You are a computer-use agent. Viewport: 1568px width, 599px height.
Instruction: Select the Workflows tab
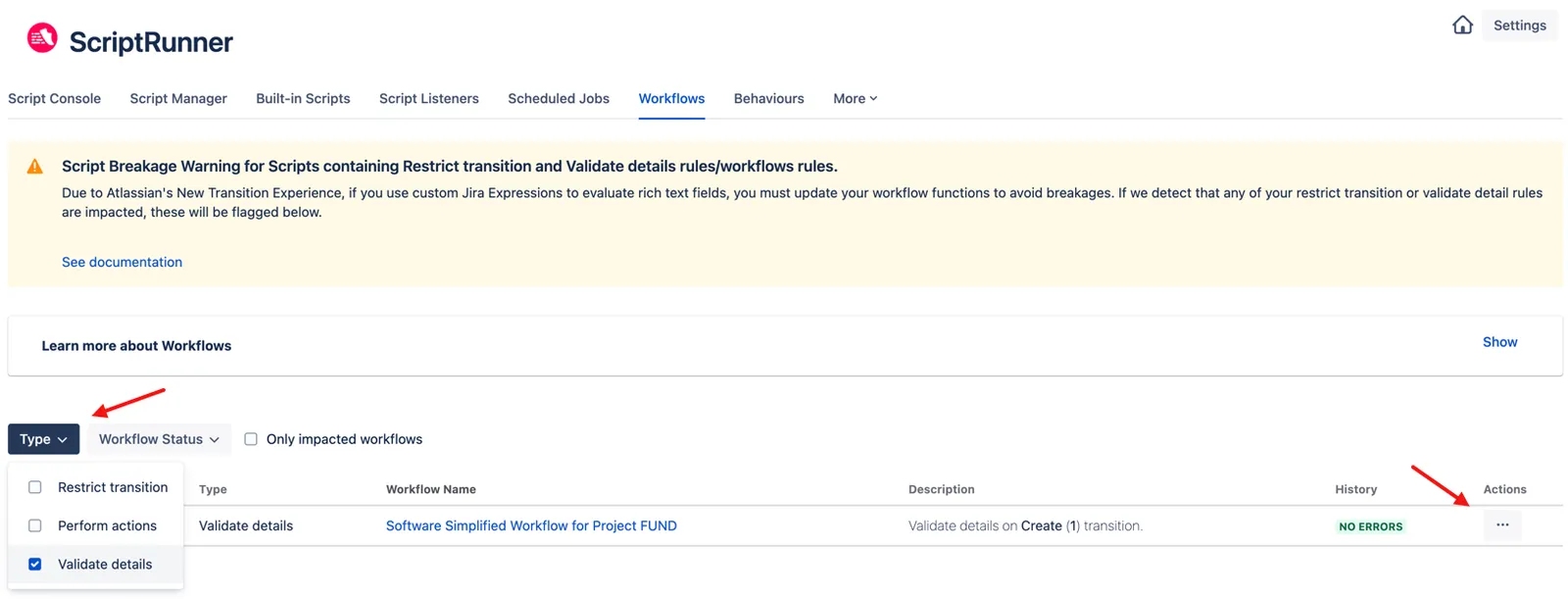point(671,99)
